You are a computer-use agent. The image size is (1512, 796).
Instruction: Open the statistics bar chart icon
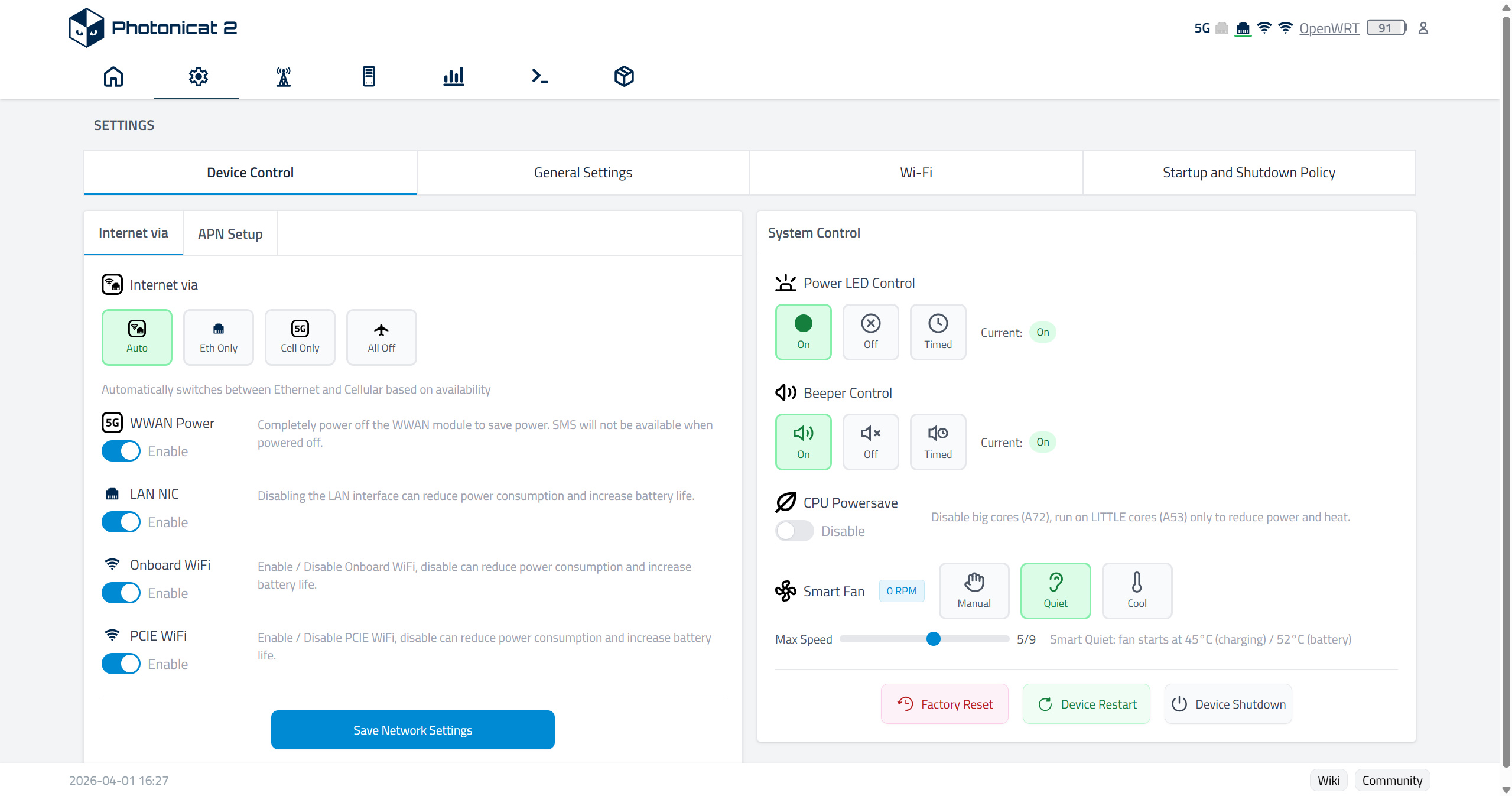coord(453,77)
